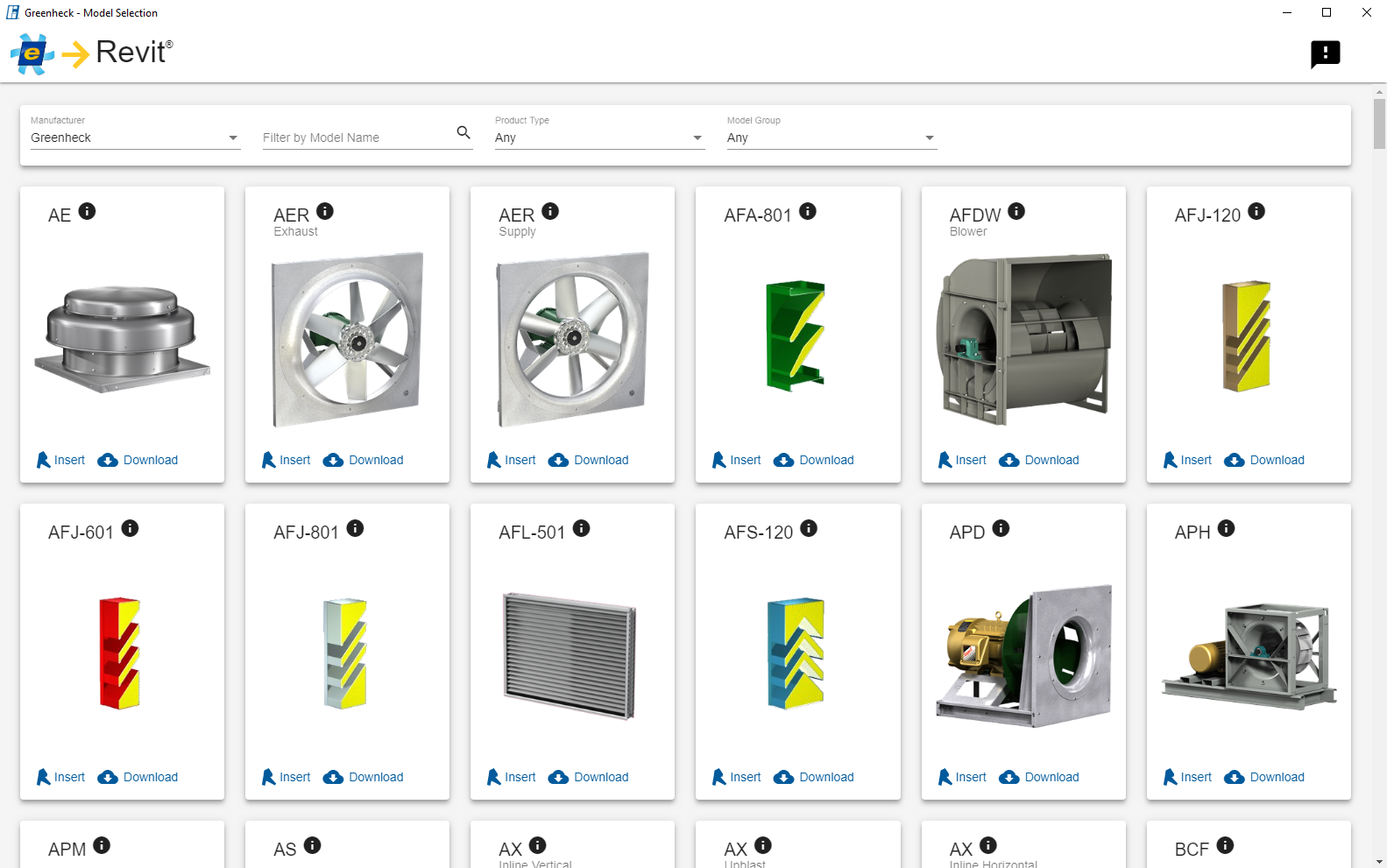View info for AFJ-801
Screen dimensions: 1387x868
355,528
